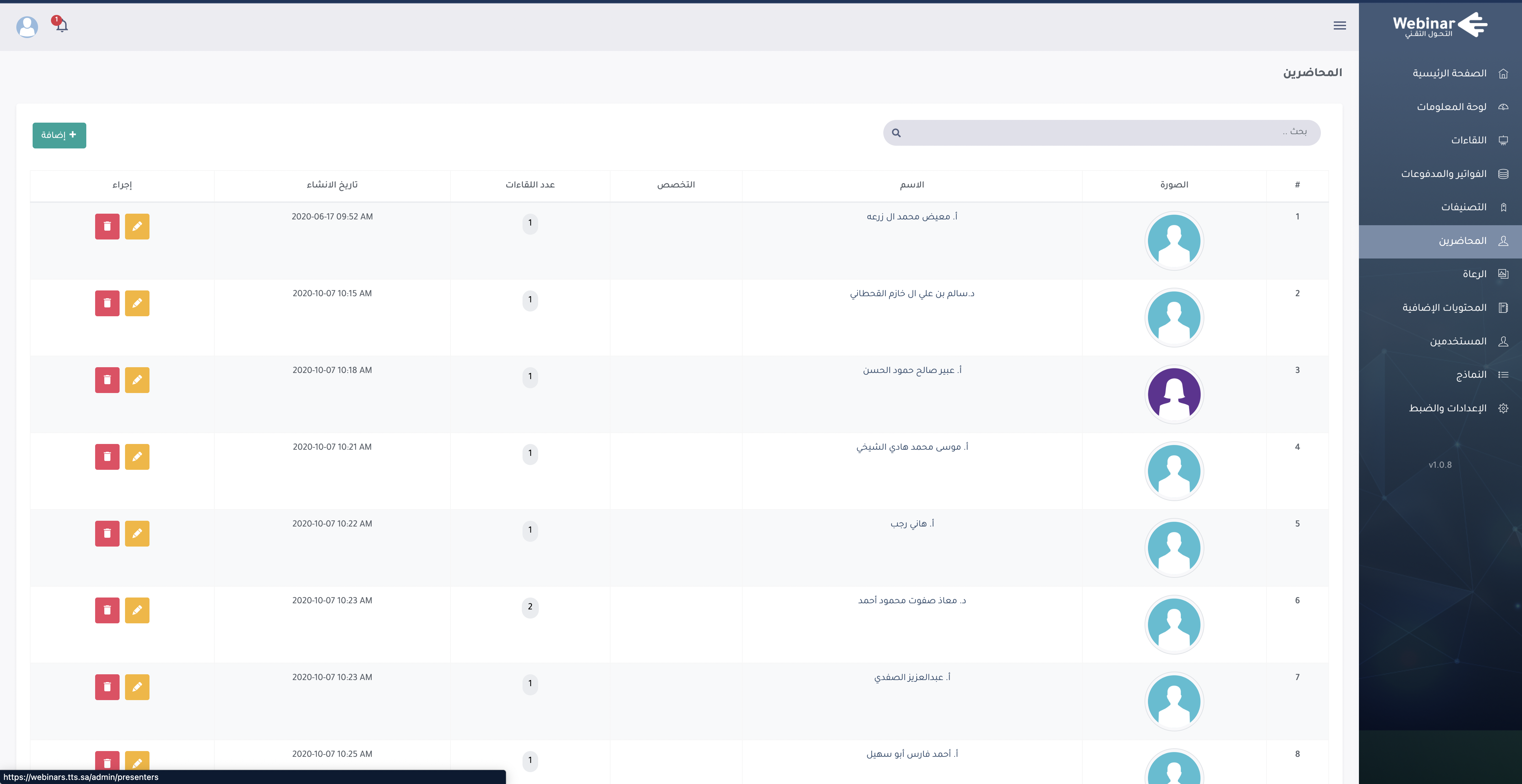Click the الصورة column header
This screenshot has height=784, width=1522.
1174,185
